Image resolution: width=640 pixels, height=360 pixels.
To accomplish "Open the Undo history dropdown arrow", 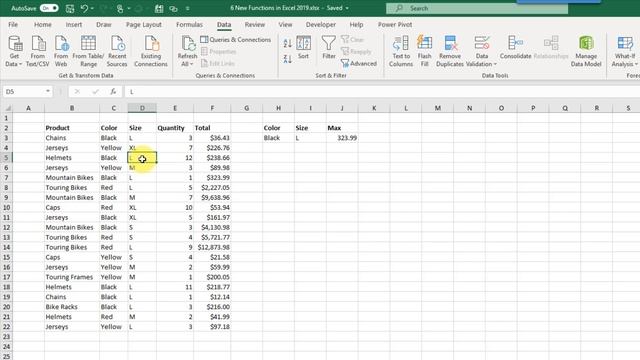I will point(92,8).
